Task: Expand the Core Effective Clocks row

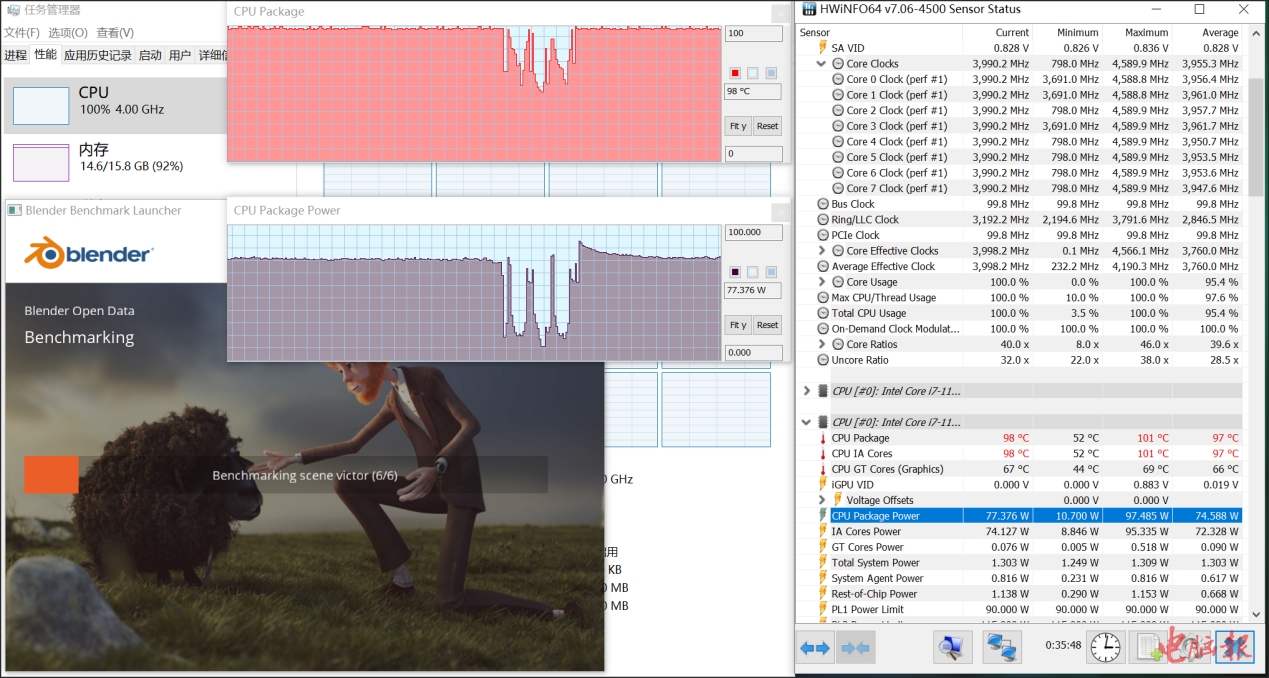Action: [x=822, y=251]
